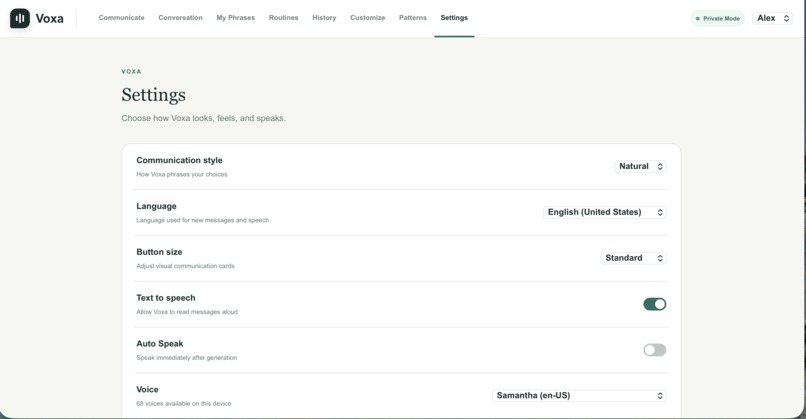Click the Text to speech label
This screenshot has width=806, height=419.
point(166,298)
